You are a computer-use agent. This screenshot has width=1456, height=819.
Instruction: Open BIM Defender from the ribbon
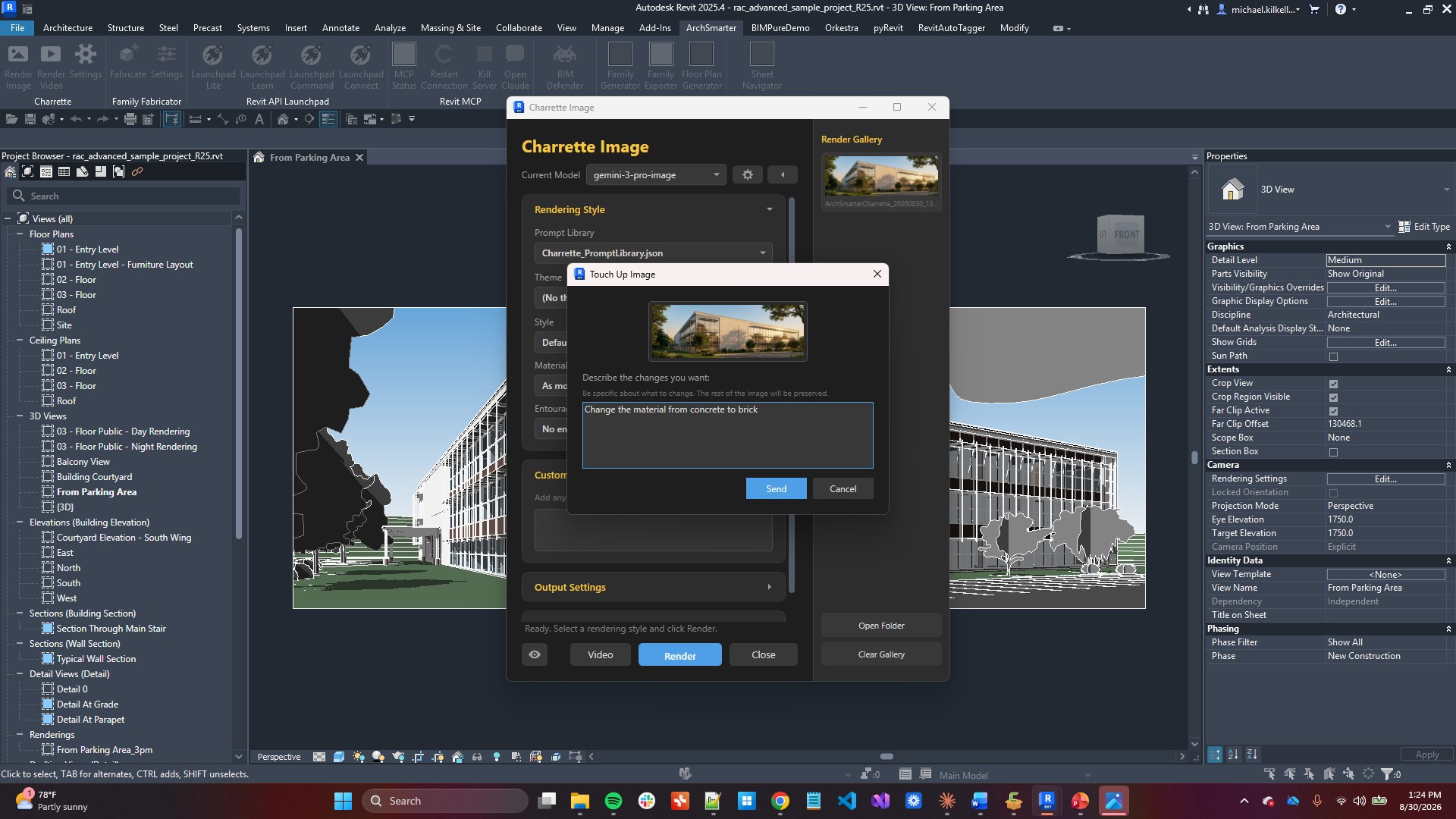point(565,67)
